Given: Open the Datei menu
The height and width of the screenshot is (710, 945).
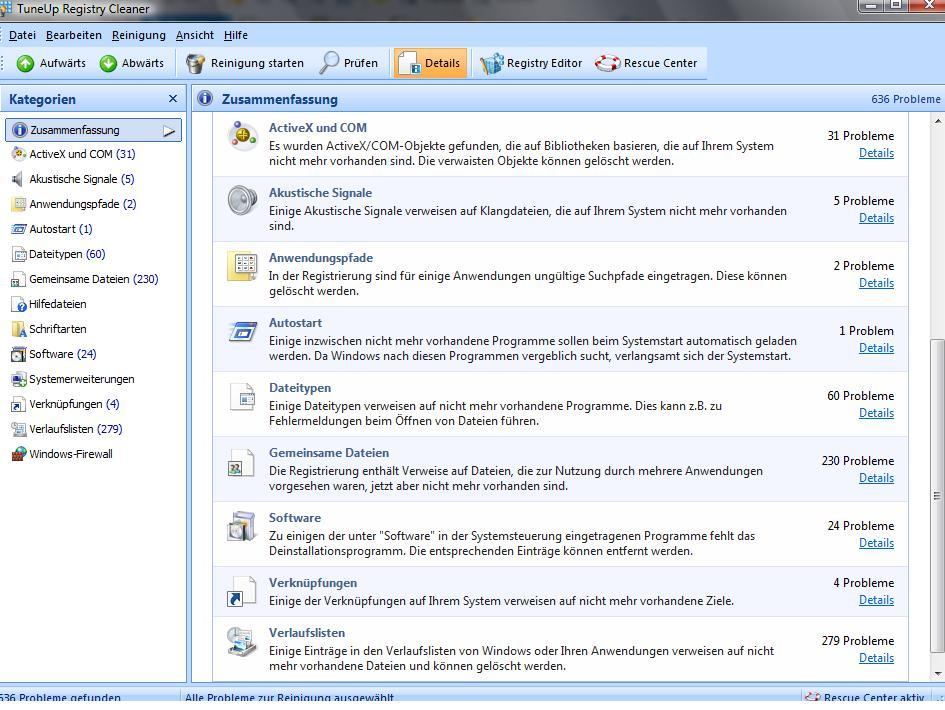Looking at the screenshot, I should click(x=22, y=35).
